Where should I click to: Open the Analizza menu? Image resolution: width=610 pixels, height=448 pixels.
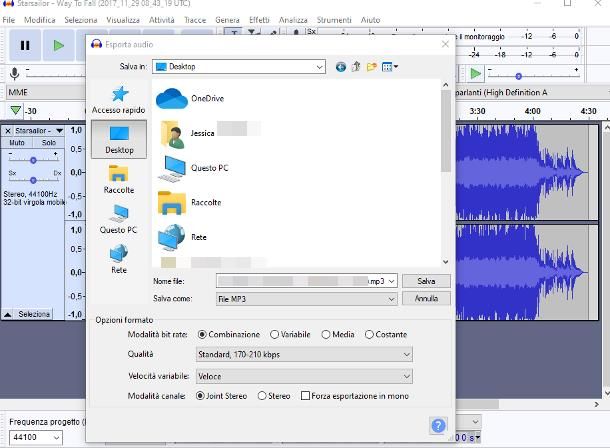pos(293,20)
